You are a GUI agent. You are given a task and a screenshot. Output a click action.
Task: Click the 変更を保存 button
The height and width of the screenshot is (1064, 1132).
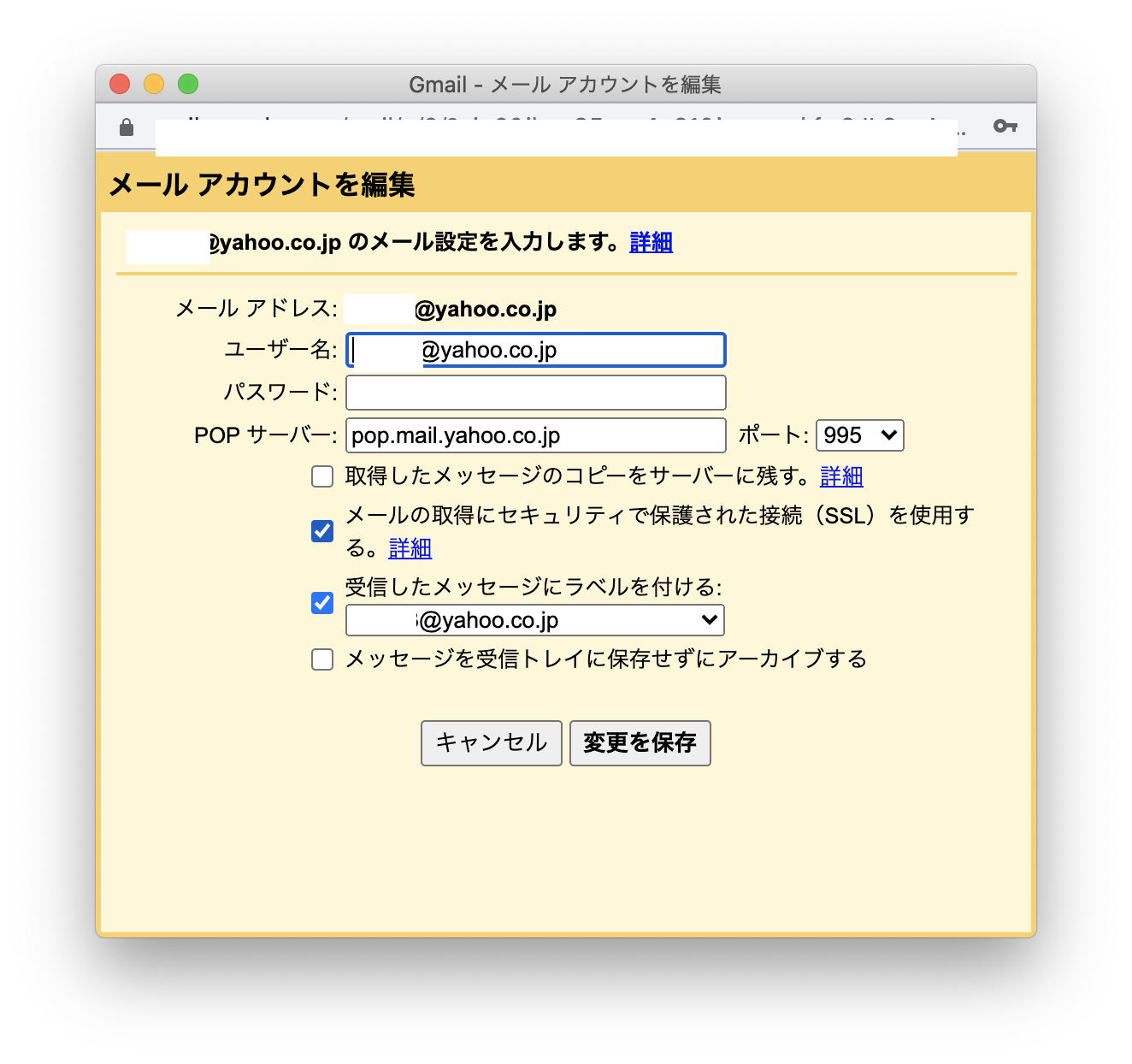click(x=640, y=742)
